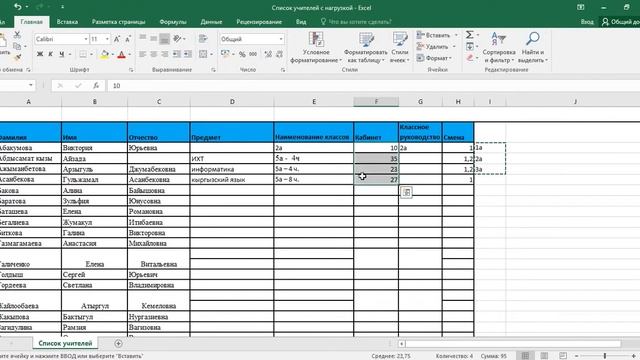Open the Общий number format dropdown
The image size is (640, 360).
click(x=281, y=39)
